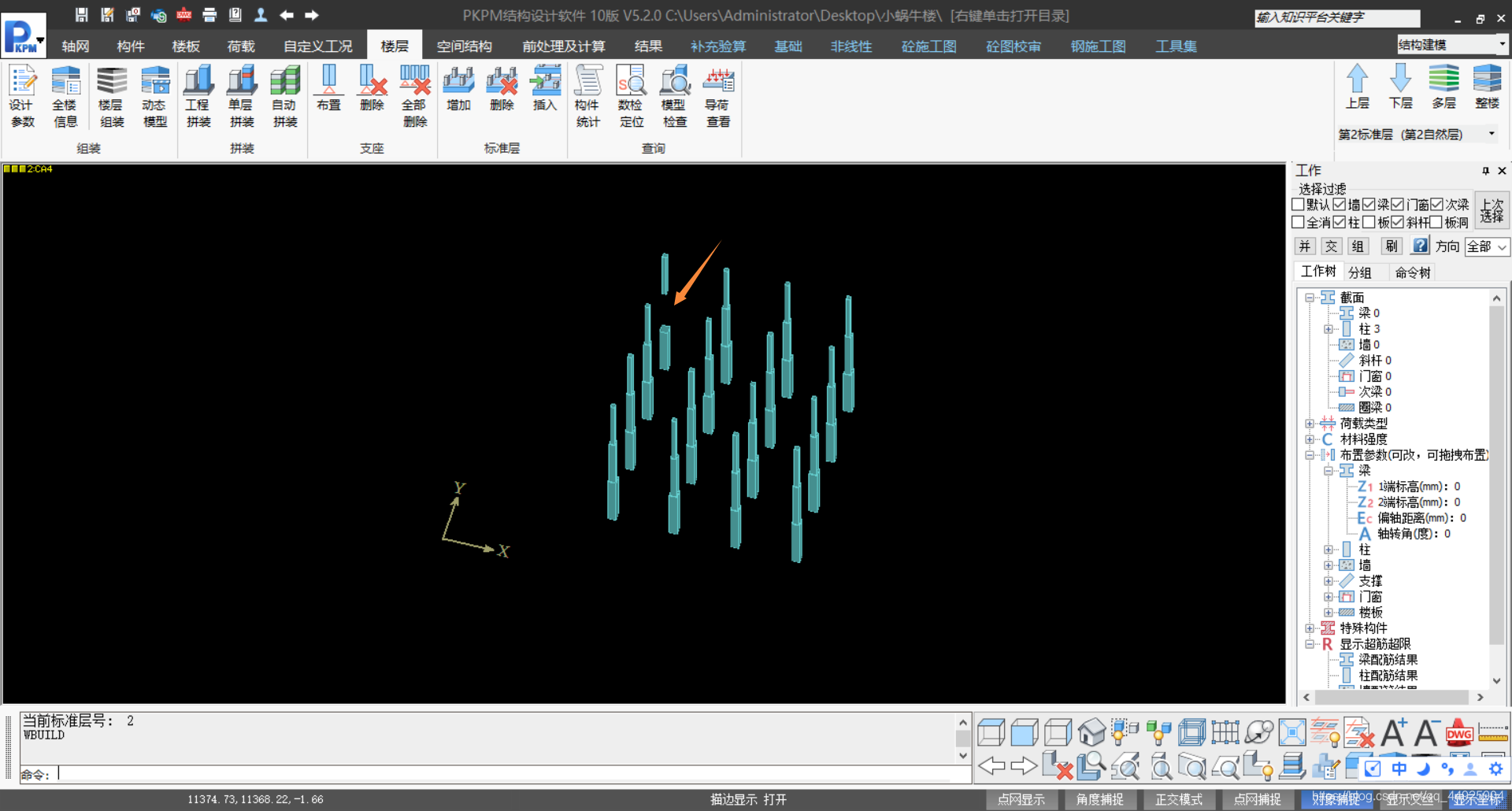The height and width of the screenshot is (811, 1512).
Task: Uncheck the 门窗 filter checkbox
Action: click(x=1398, y=204)
